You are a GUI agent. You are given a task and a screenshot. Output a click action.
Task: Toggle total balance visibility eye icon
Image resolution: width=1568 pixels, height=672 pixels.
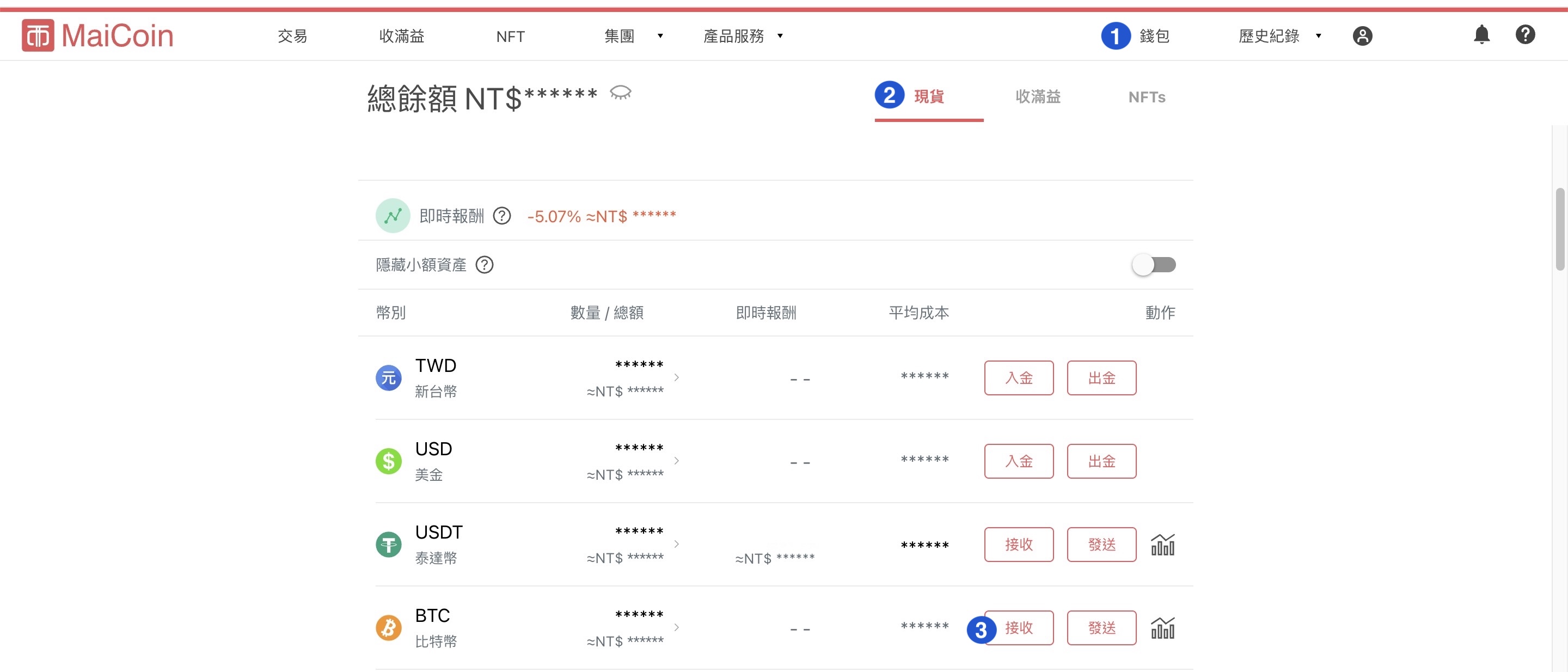point(620,93)
